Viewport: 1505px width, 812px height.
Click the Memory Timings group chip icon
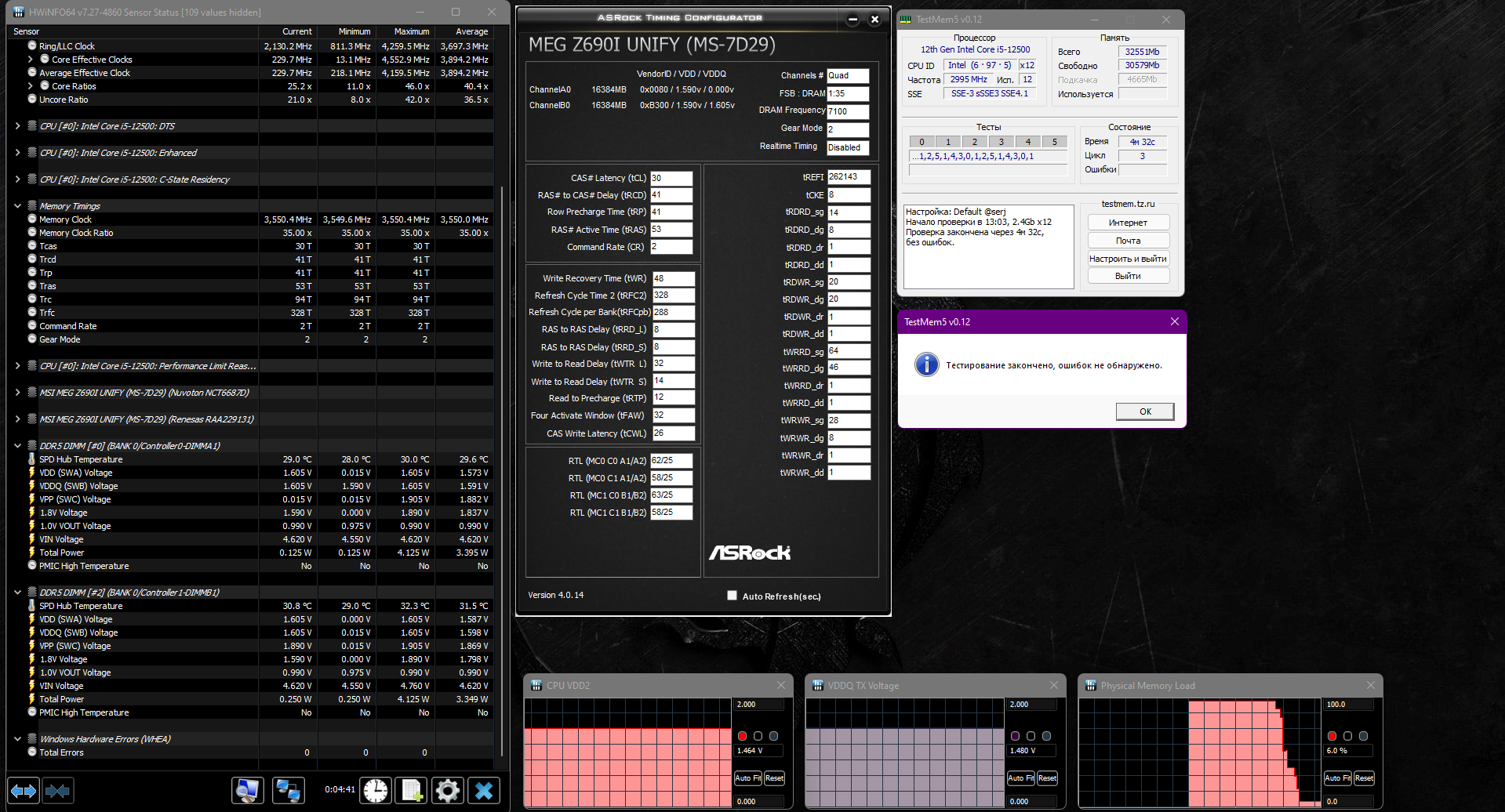point(32,205)
